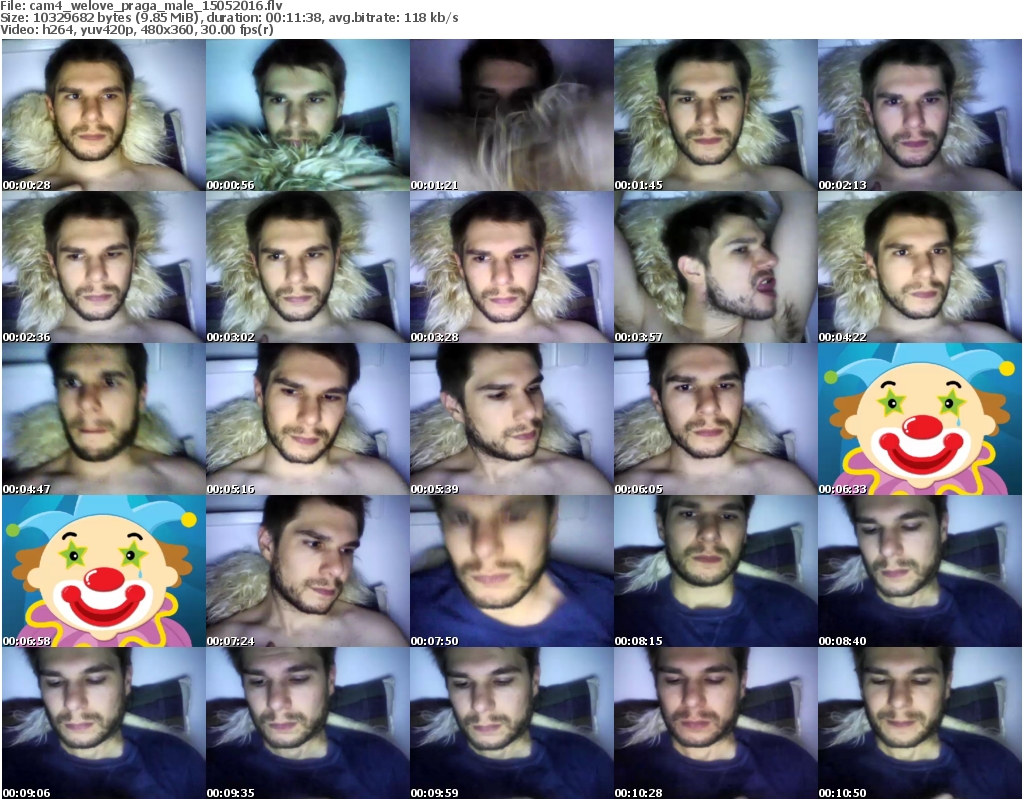Select the frame at 00:03:57
The width and height of the screenshot is (1024, 799).
click(x=716, y=267)
